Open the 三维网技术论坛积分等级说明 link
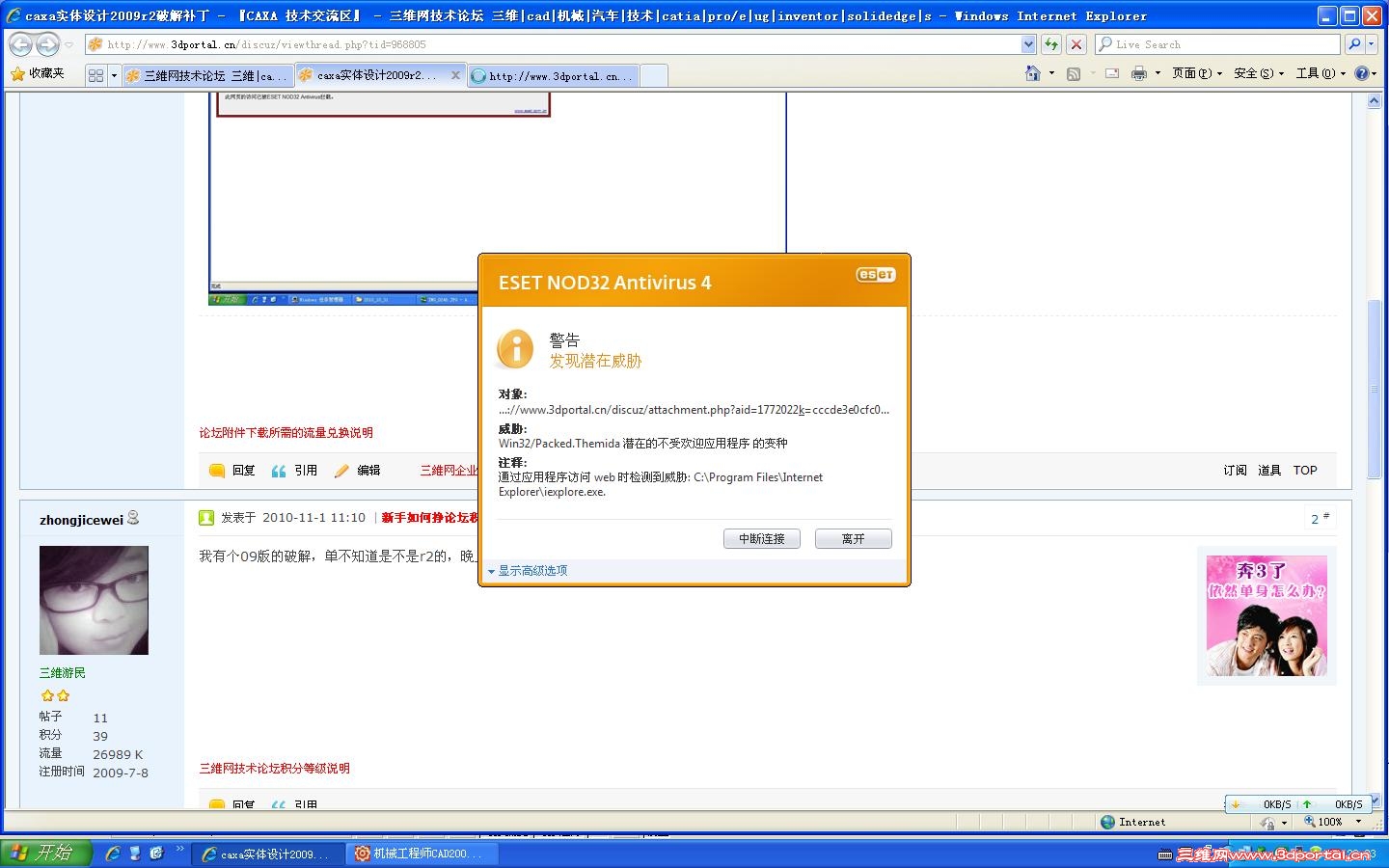The width and height of the screenshot is (1389, 868). click(275, 769)
